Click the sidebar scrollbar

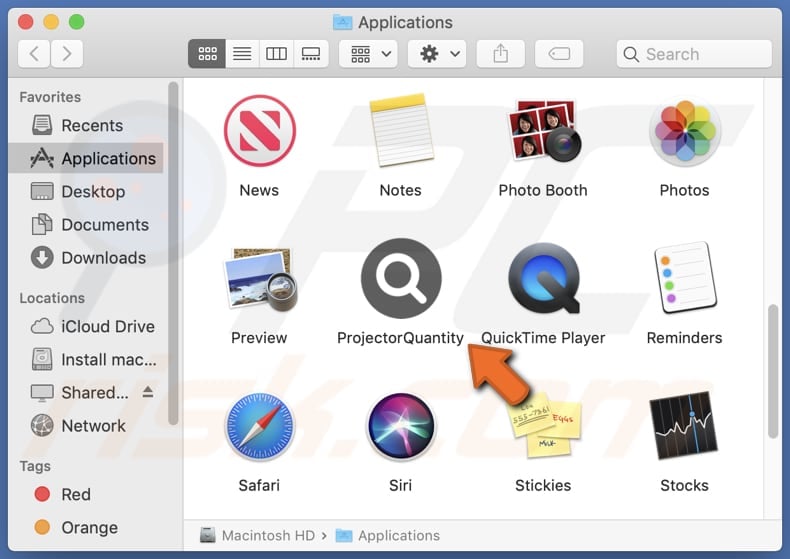[x=173, y=253]
